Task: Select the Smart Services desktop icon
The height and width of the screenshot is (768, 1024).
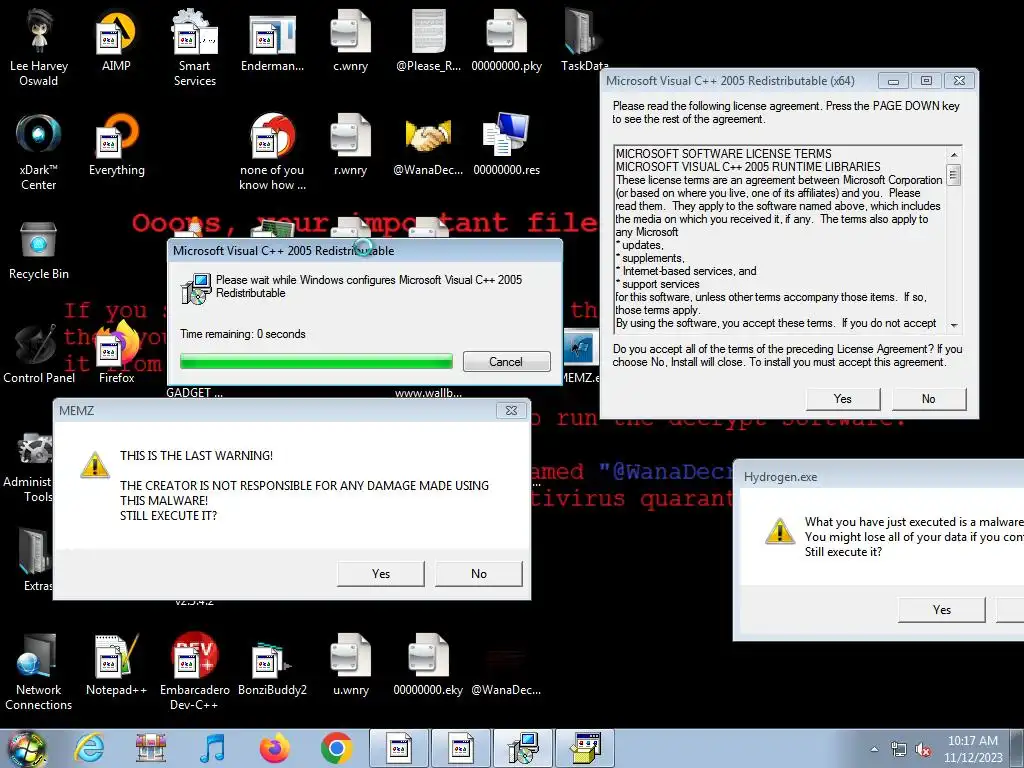Action: tap(195, 48)
